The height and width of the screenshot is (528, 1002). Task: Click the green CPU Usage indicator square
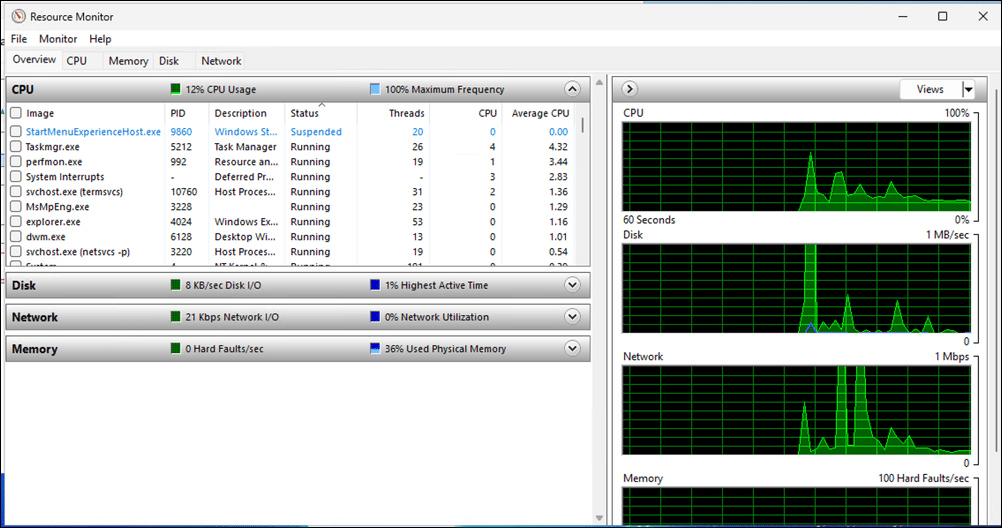pyautogui.click(x=176, y=89)
